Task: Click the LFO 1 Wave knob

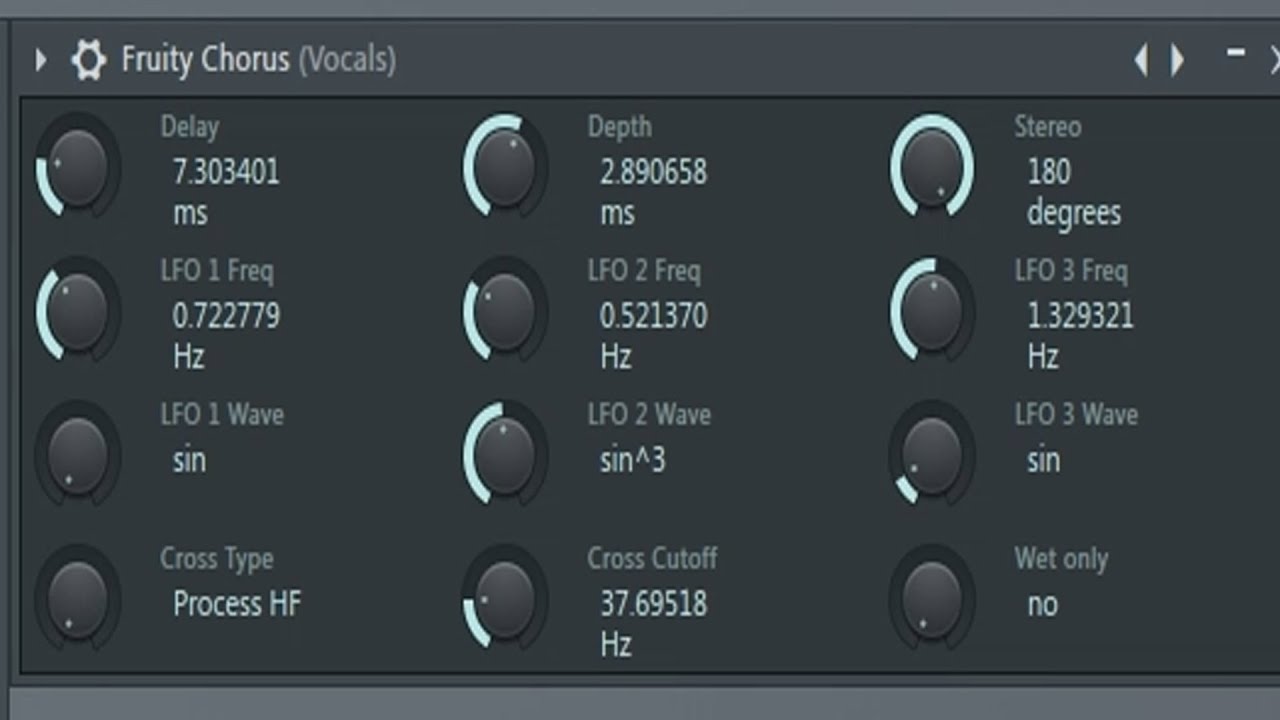Action: 77,456
